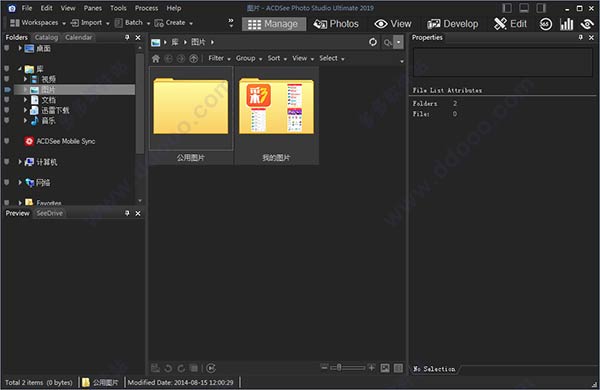This screenshot has width=600, height=390.
Task: Click the rotate left icon in bottom toolbar
Action: pos(168,368)
